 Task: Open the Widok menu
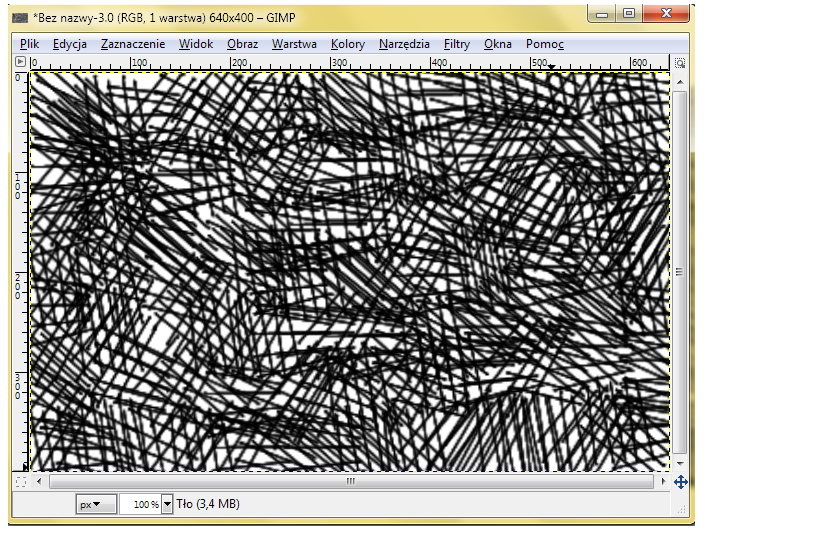(195, 44)
